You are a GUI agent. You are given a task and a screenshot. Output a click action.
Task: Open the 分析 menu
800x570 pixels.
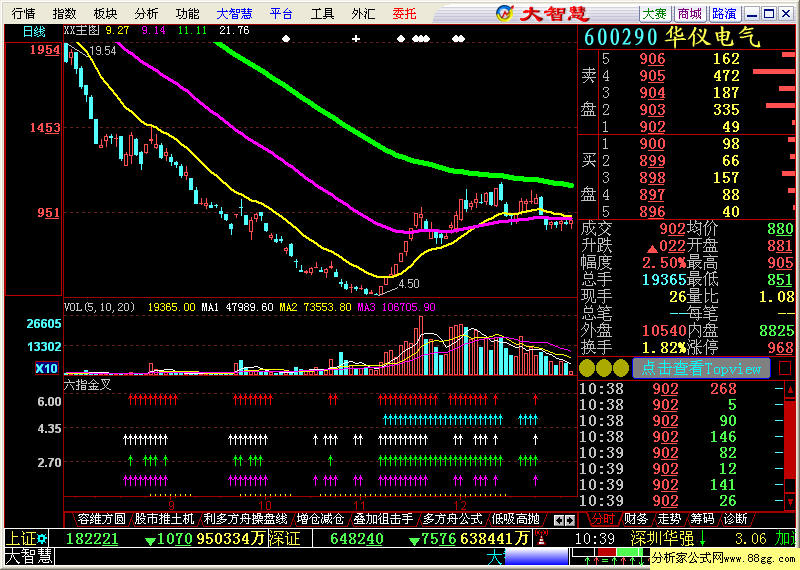(x=146, y=14)
